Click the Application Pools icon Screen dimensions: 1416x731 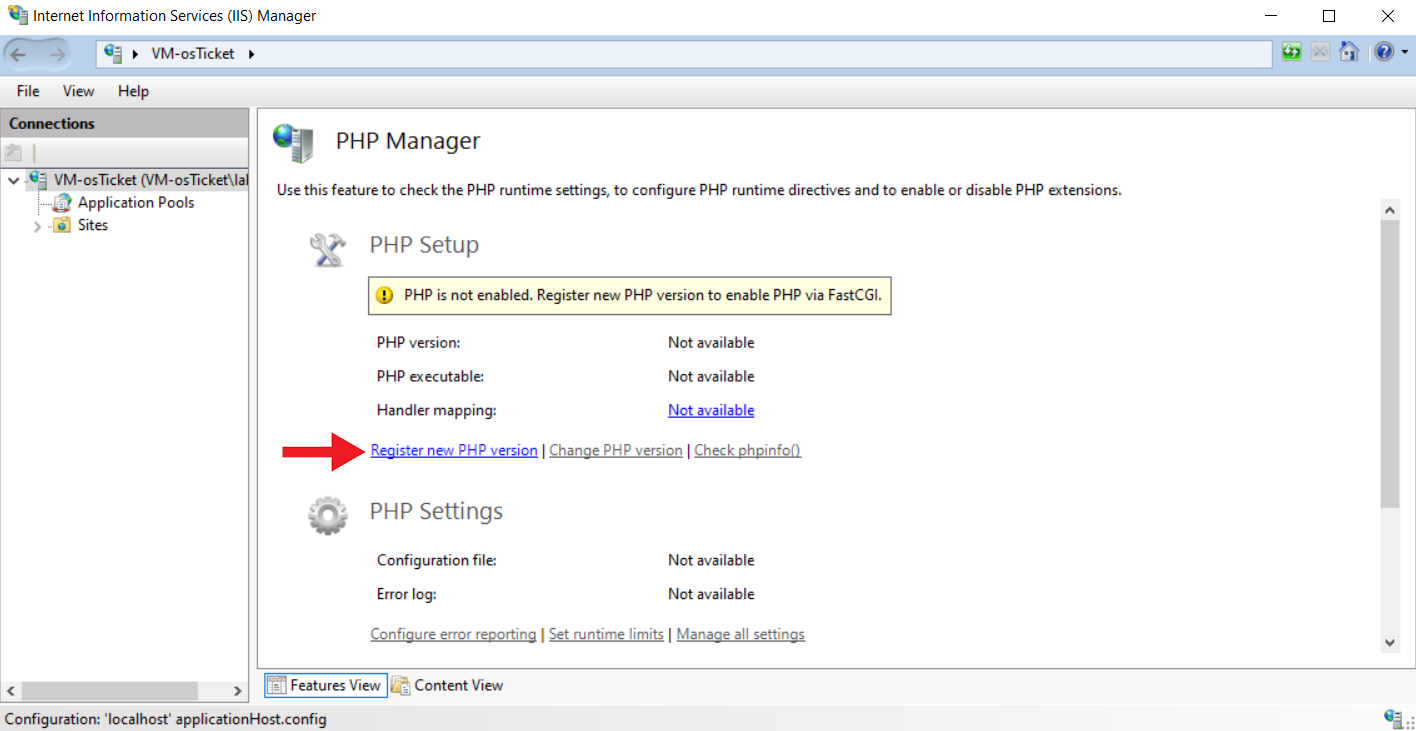62,202
